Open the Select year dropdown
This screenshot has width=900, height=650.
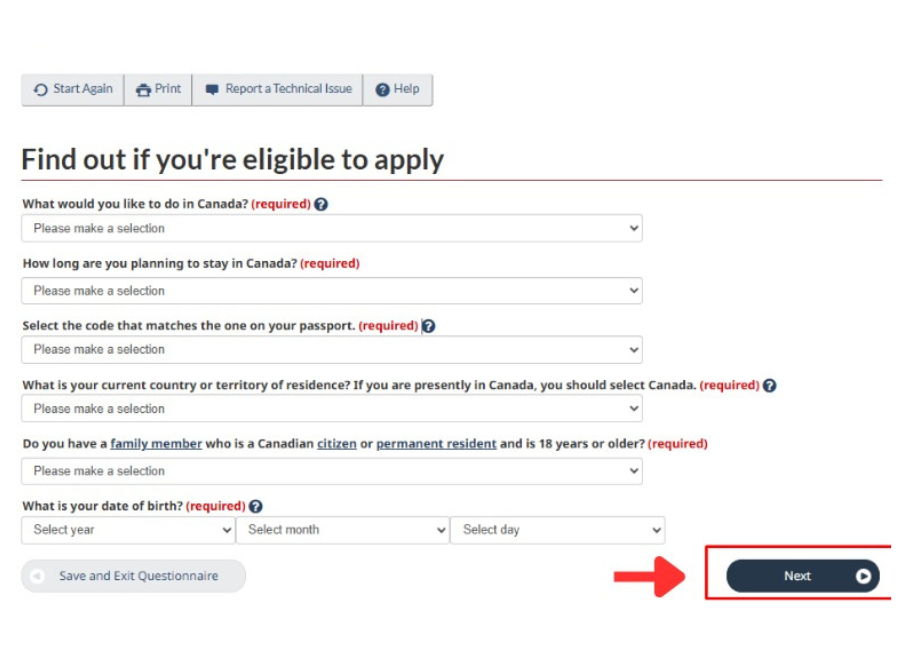coord(128,530)
